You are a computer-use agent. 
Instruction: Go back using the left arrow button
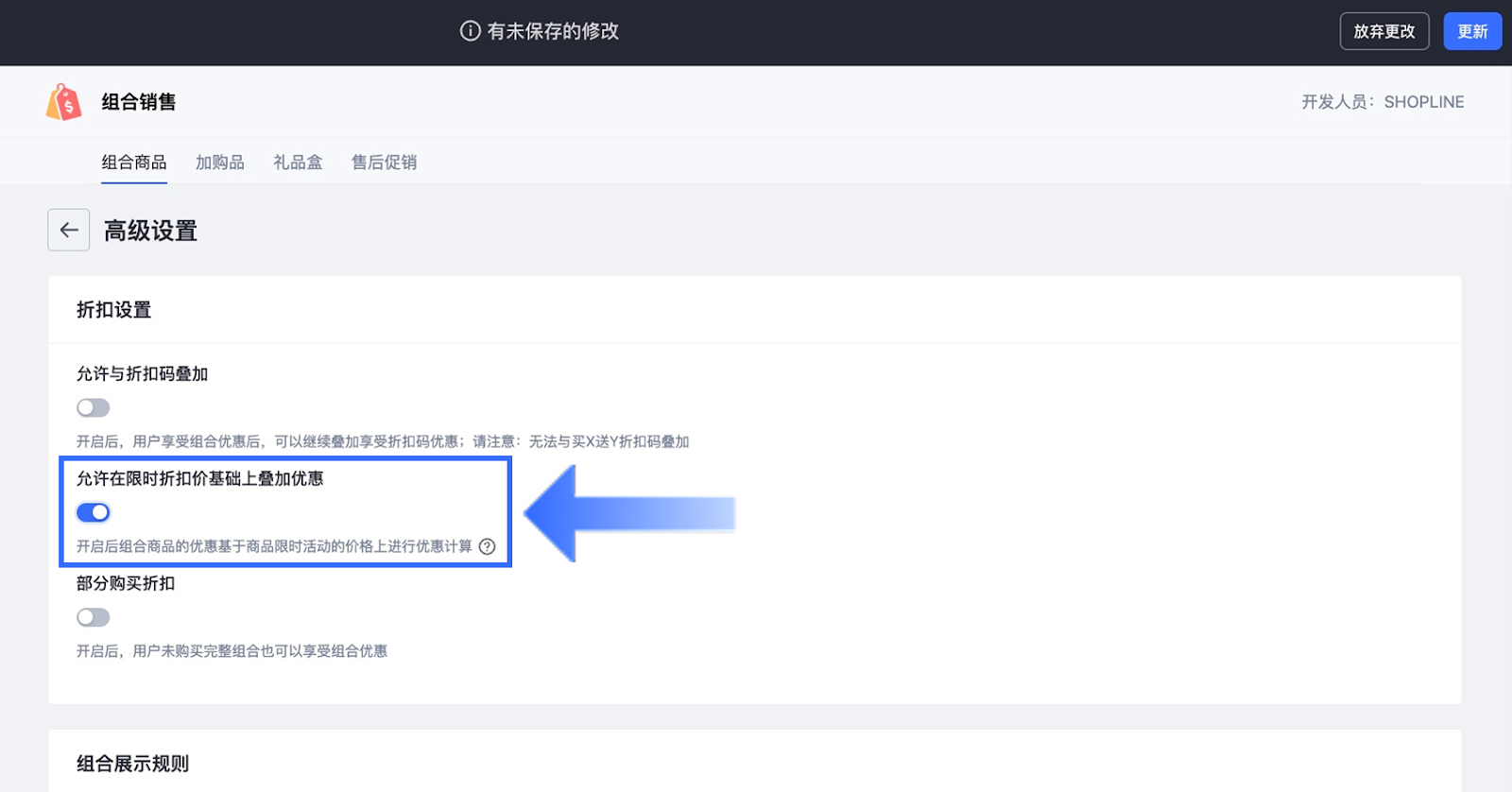[x=69, y=230]
